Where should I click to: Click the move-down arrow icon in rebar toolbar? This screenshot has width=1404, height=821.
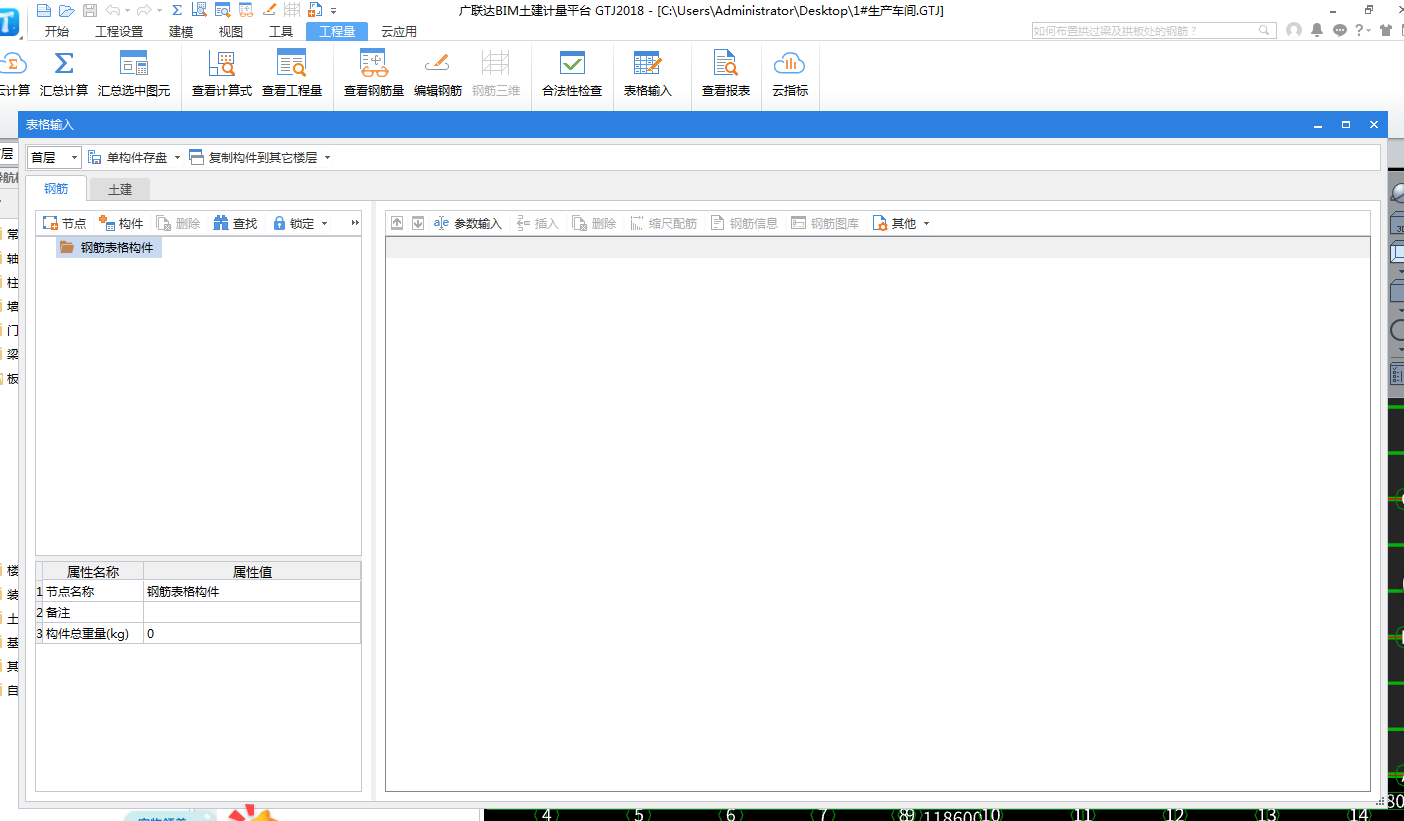[x=418, y=223]
